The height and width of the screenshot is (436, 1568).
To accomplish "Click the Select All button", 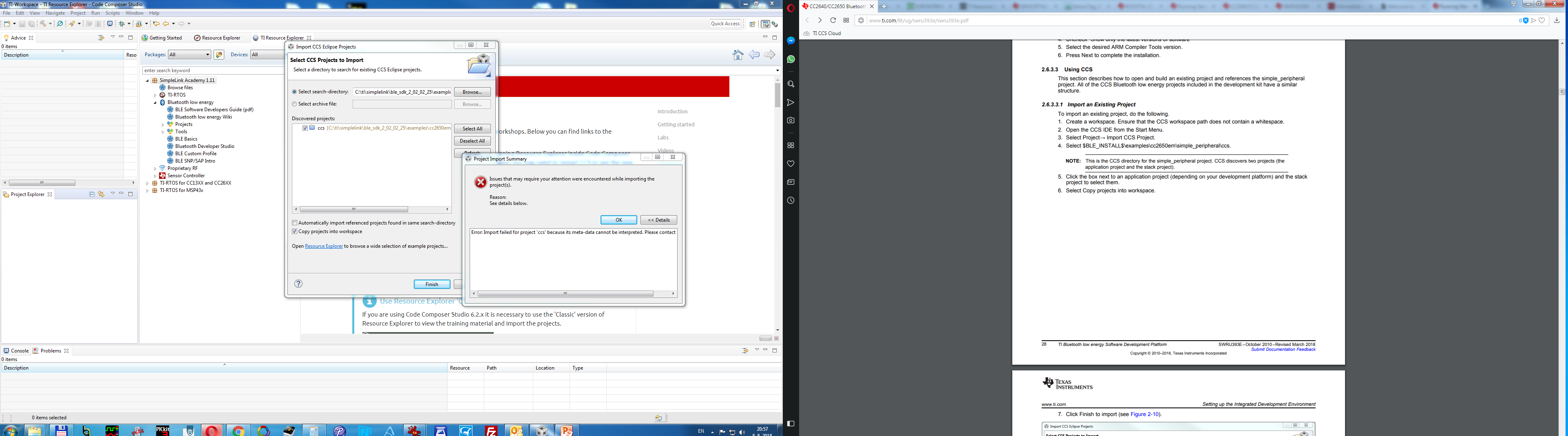I will tap(473, 129).
